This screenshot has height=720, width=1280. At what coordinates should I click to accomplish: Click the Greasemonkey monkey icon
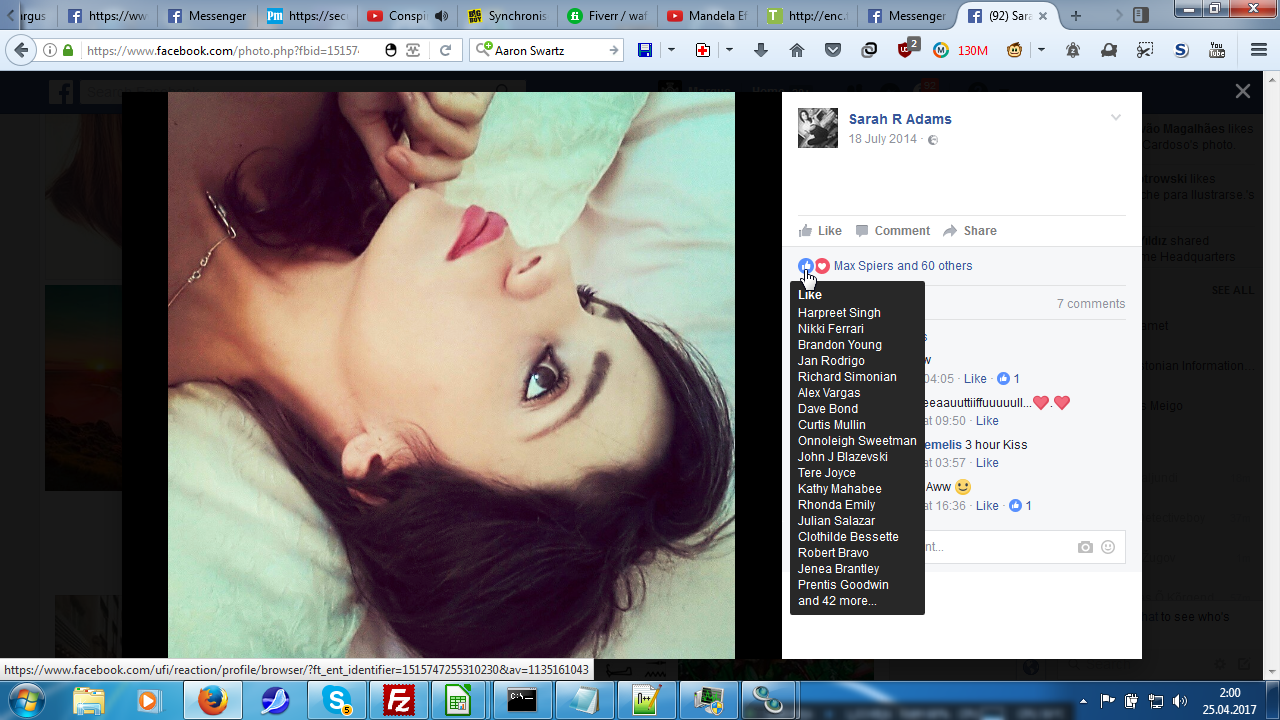pos(1014,50)
